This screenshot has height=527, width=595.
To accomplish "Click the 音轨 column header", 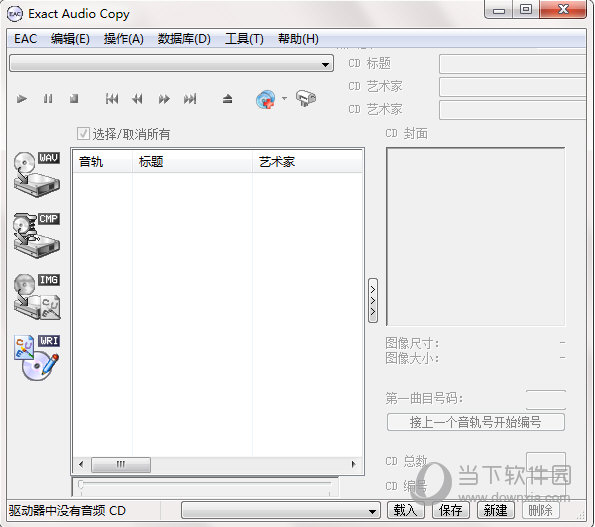I will pos(102,162).
